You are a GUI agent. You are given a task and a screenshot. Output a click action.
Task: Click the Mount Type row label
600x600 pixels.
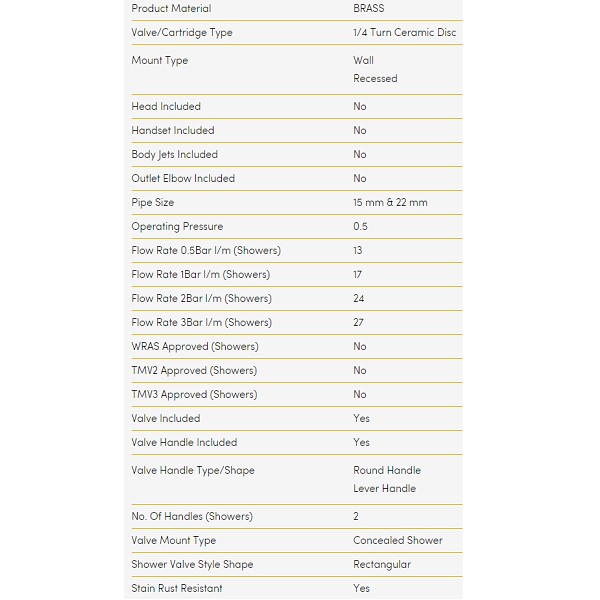click(x=160, y=60)
